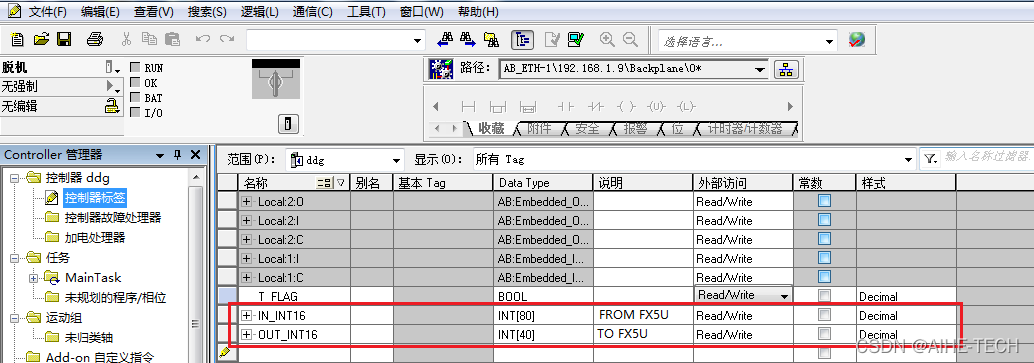Open the 逻辑(L) menu
This screenshot has height=363, width=1034.
coord(260,11)
